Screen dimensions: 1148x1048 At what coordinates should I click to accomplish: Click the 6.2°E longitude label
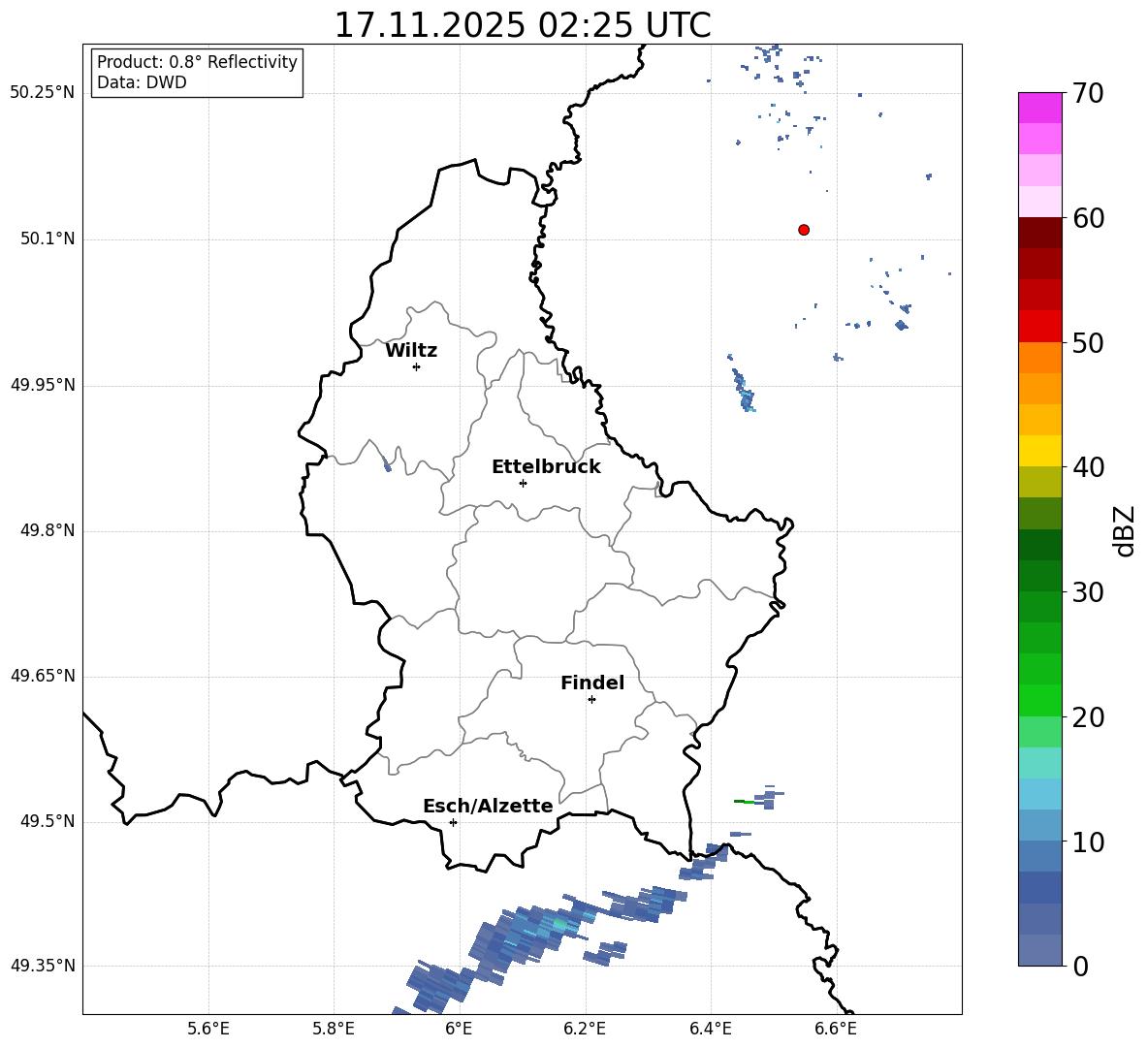pyautogui.click(x=585, y=1029)
